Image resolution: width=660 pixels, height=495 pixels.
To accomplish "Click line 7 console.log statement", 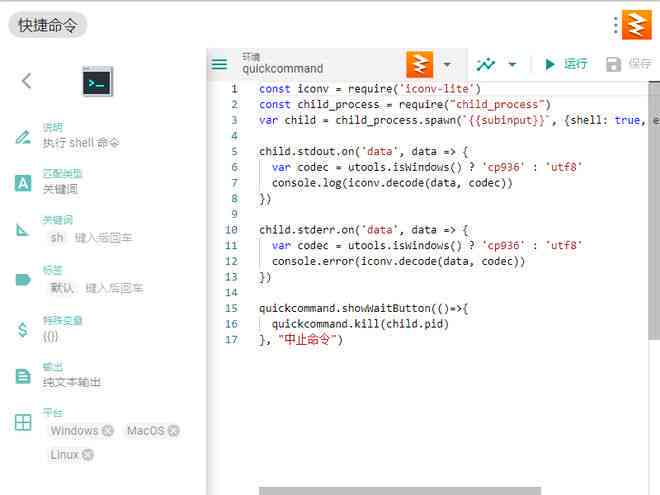I will 392,183.
